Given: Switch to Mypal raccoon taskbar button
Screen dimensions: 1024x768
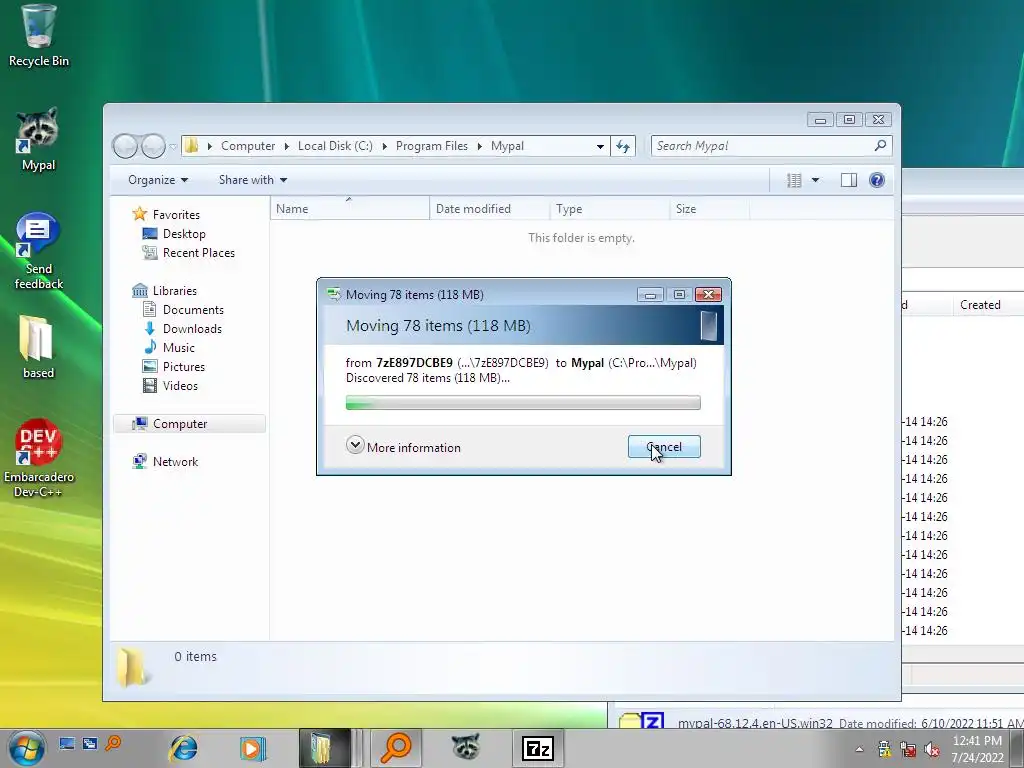Looking at the screenshot, I should [x=467, y=748].
